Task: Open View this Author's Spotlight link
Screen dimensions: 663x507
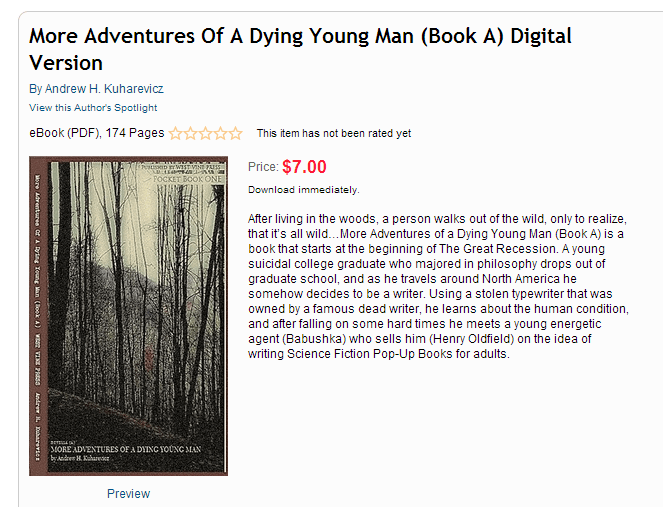Action: pyautogui.click(x=93, y=107)
